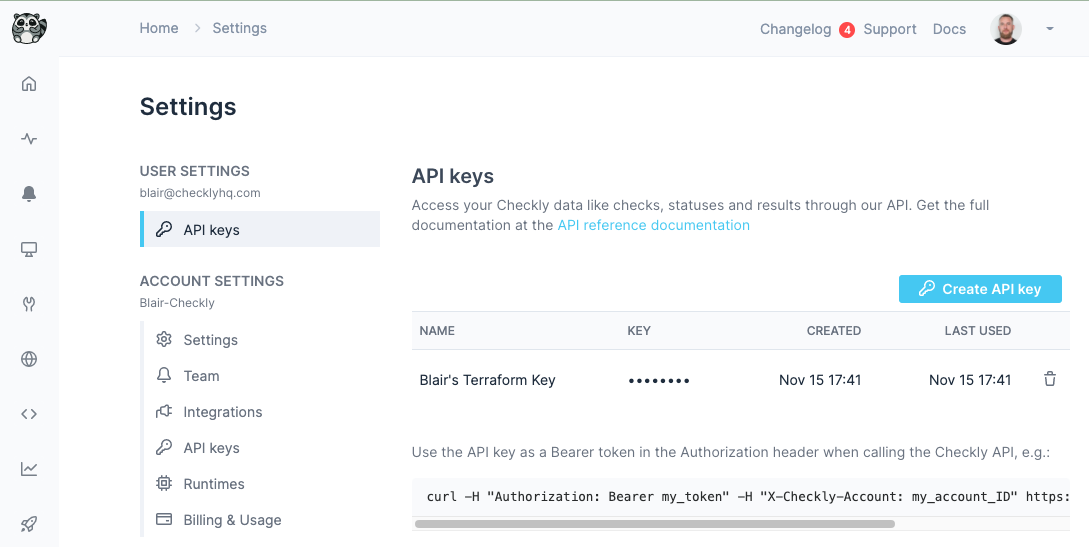The image size is (1089, 547).
Task: Select API keys under User Settings
Action: point(211,230)
